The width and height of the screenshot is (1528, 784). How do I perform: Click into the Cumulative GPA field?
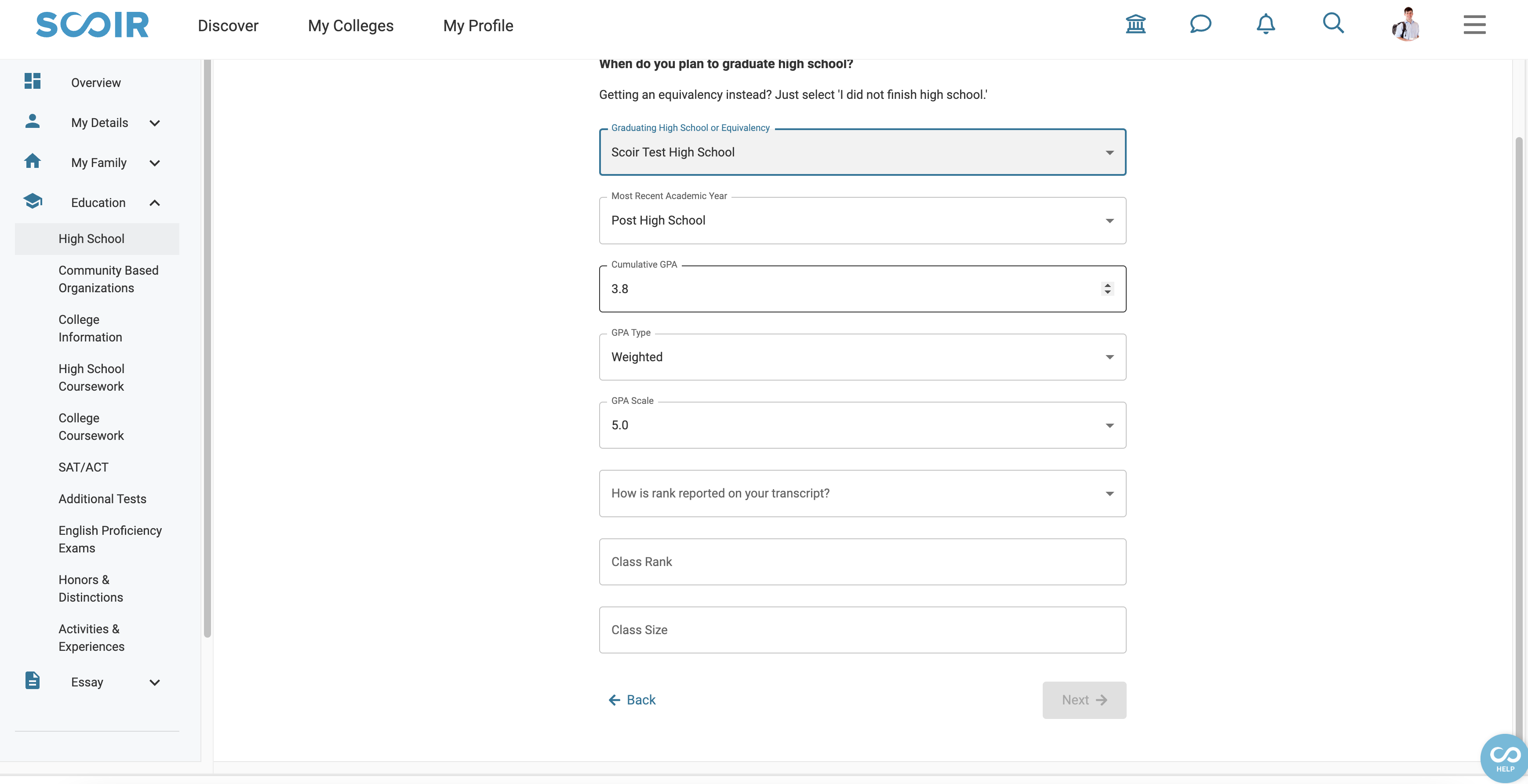(x=862, y=289)
